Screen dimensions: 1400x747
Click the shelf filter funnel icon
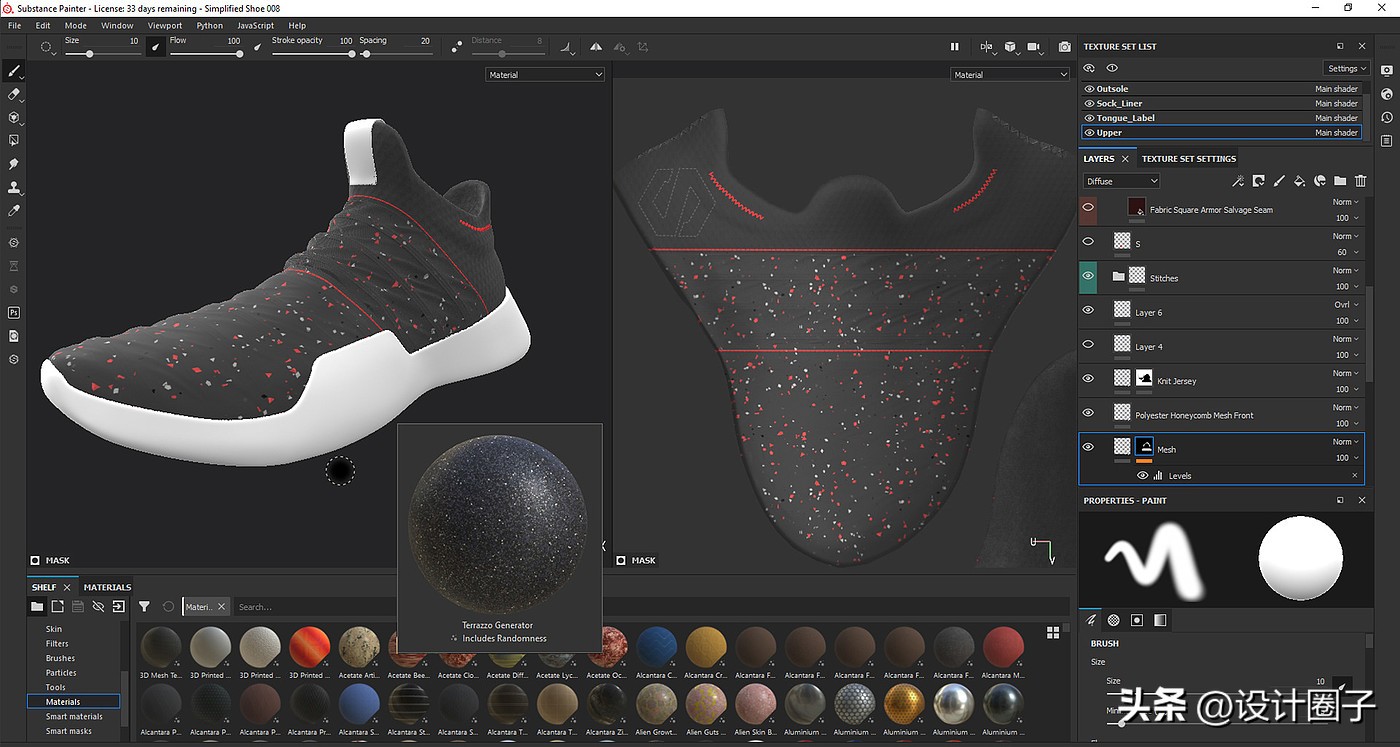coord(144,606)
